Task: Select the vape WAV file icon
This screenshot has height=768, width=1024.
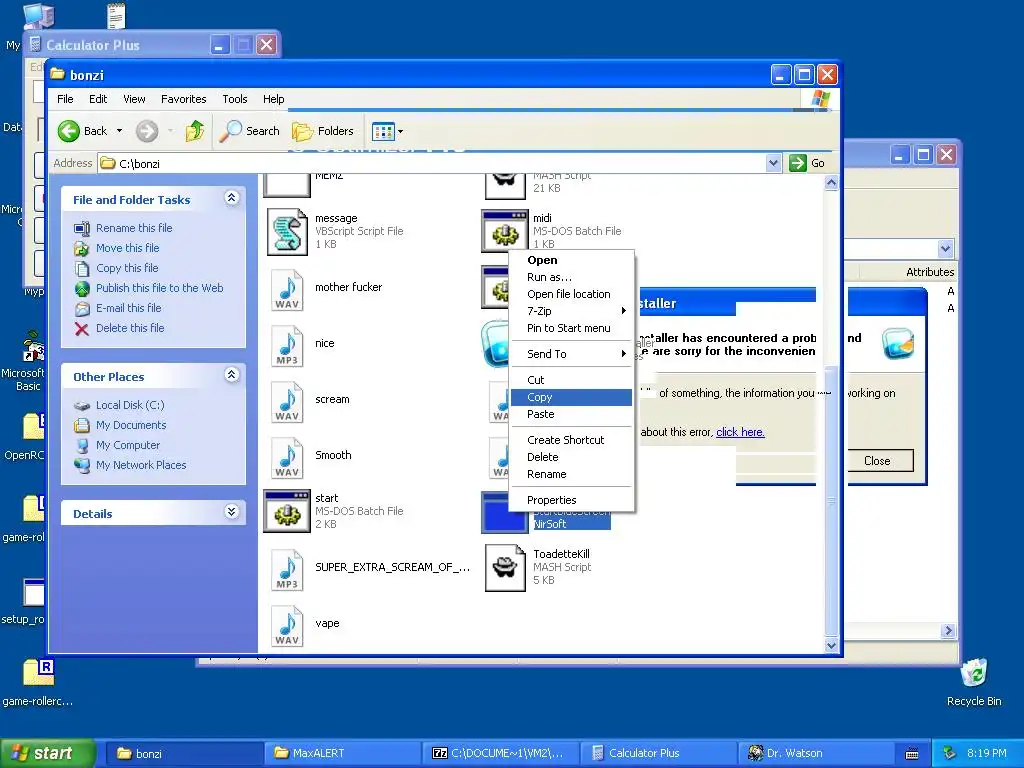Action: [x=287, y=626]
